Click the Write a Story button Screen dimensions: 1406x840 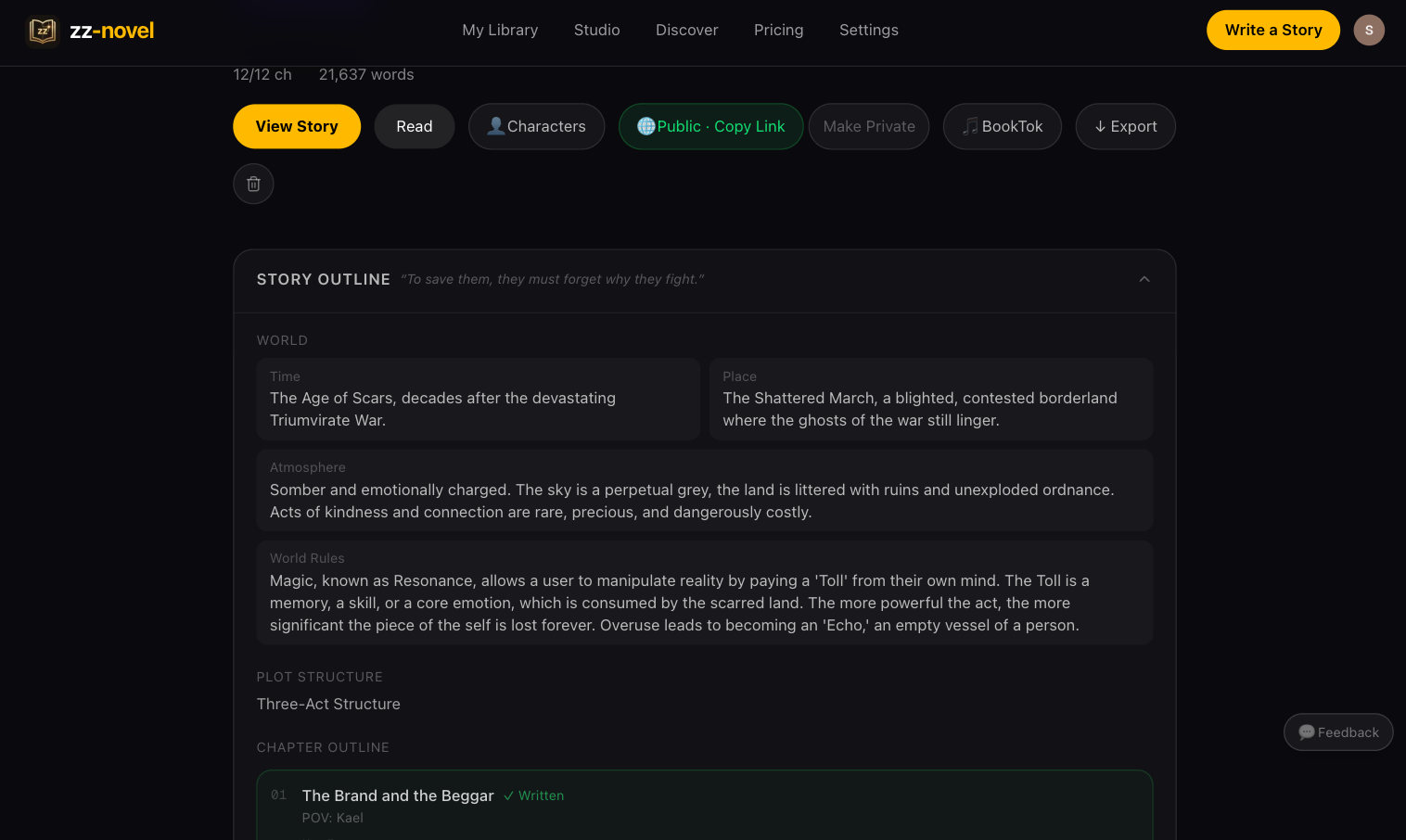(1272, 30)
